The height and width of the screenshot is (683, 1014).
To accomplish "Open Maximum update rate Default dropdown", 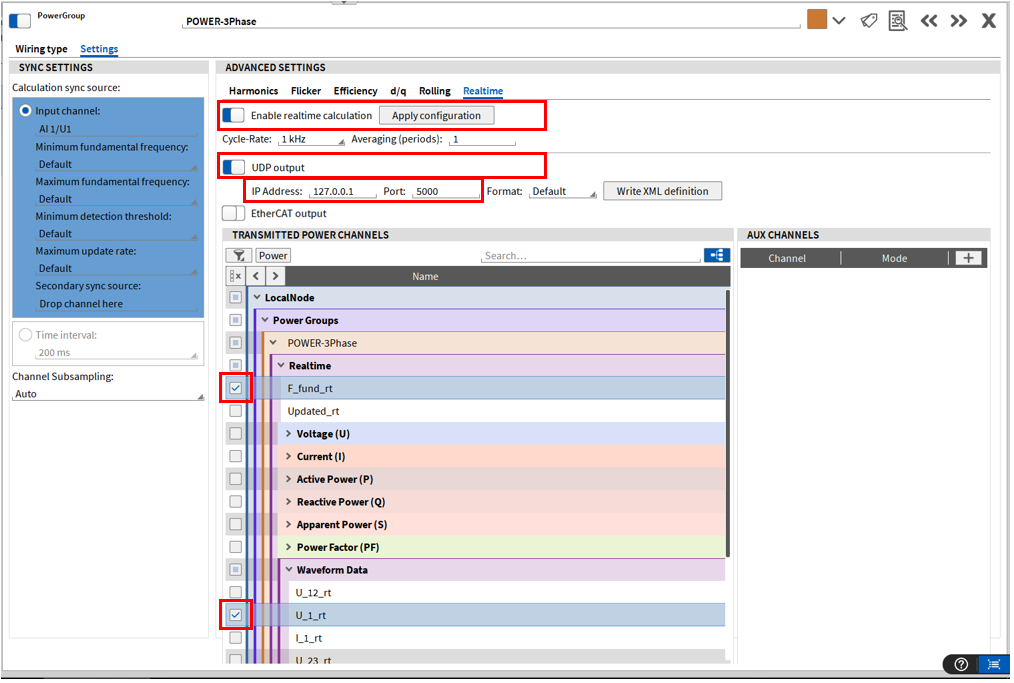I will pos(116,268).
